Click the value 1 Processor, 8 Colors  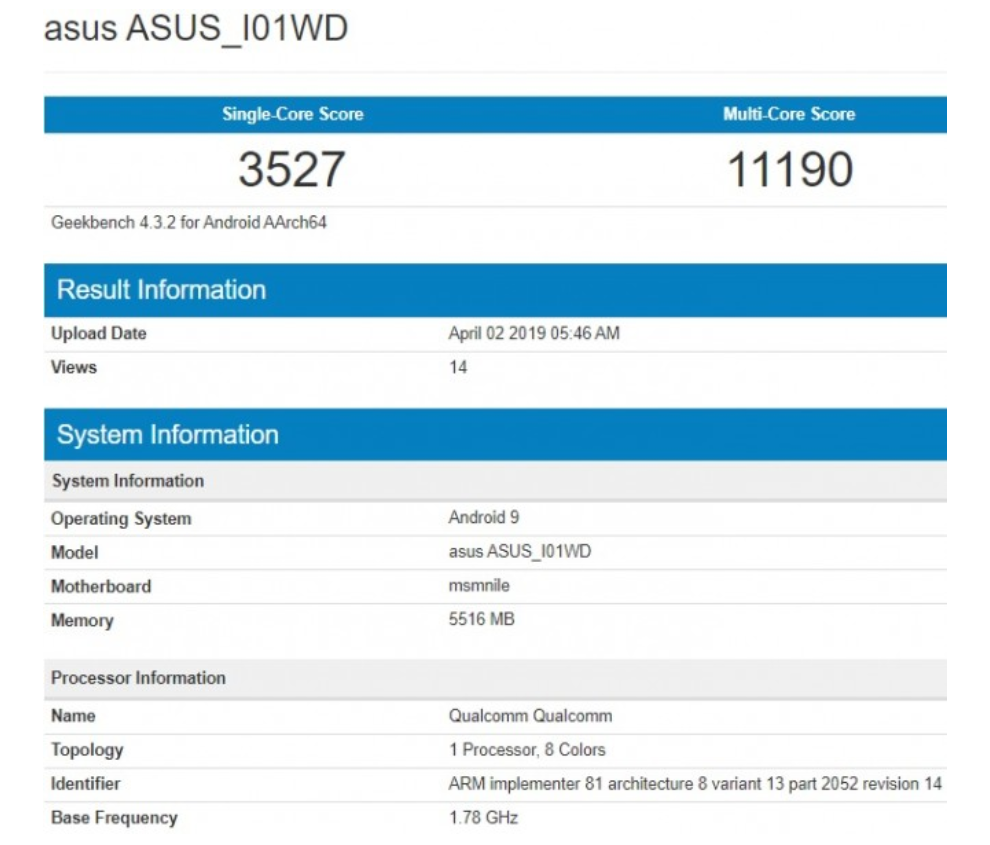[527, 750]
